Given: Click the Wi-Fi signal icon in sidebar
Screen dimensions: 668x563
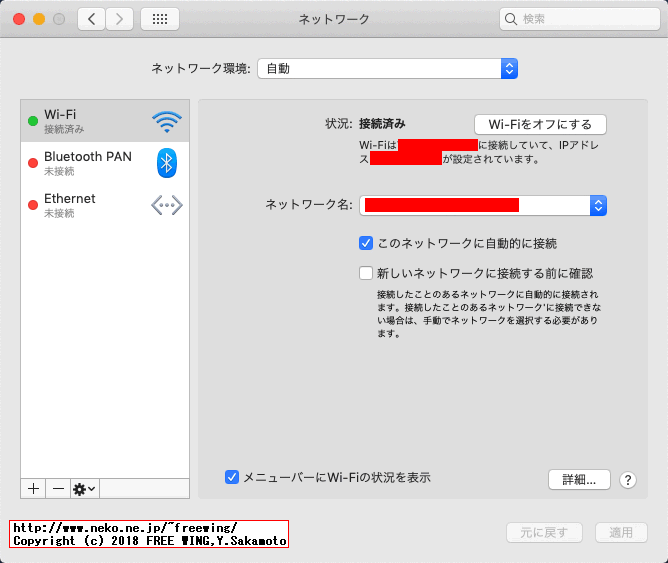Looking at the screenshot, I should click(x=167, y=121).
